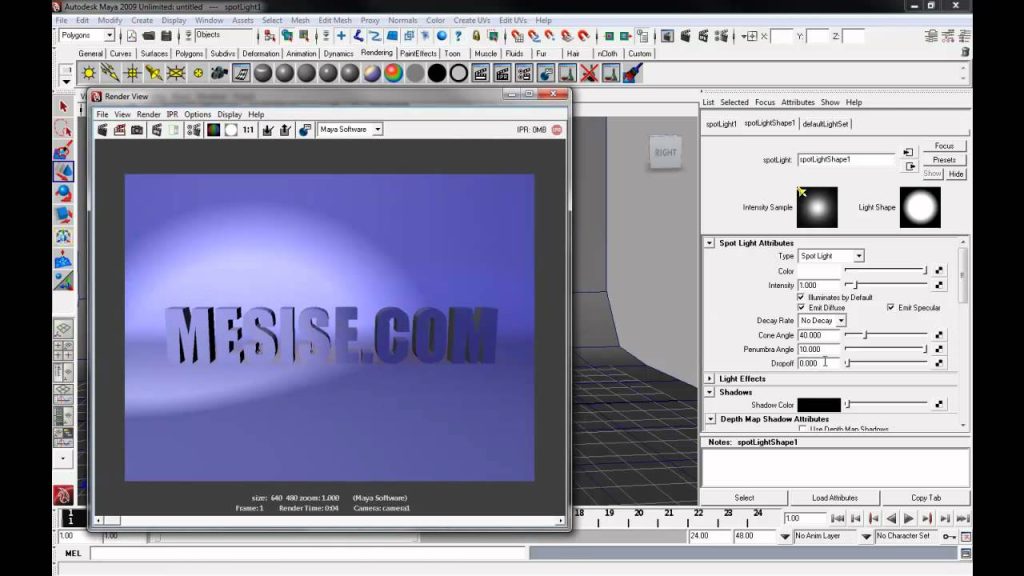
Task: Select the arrow selection tool in toolbox
Action: pyautogui.click(x=63, y=106)
